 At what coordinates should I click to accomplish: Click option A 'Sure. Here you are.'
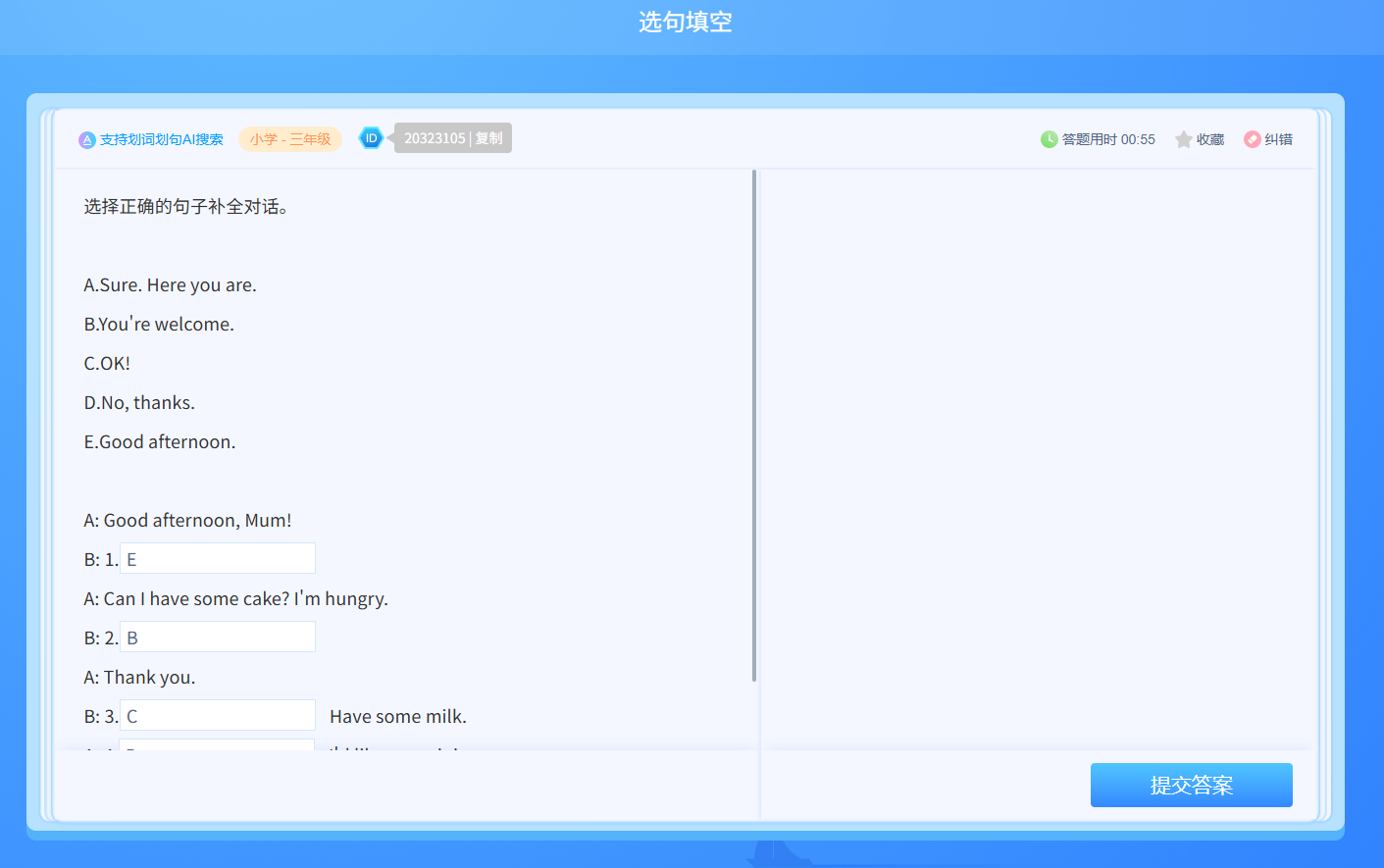(x=170, y=285)
